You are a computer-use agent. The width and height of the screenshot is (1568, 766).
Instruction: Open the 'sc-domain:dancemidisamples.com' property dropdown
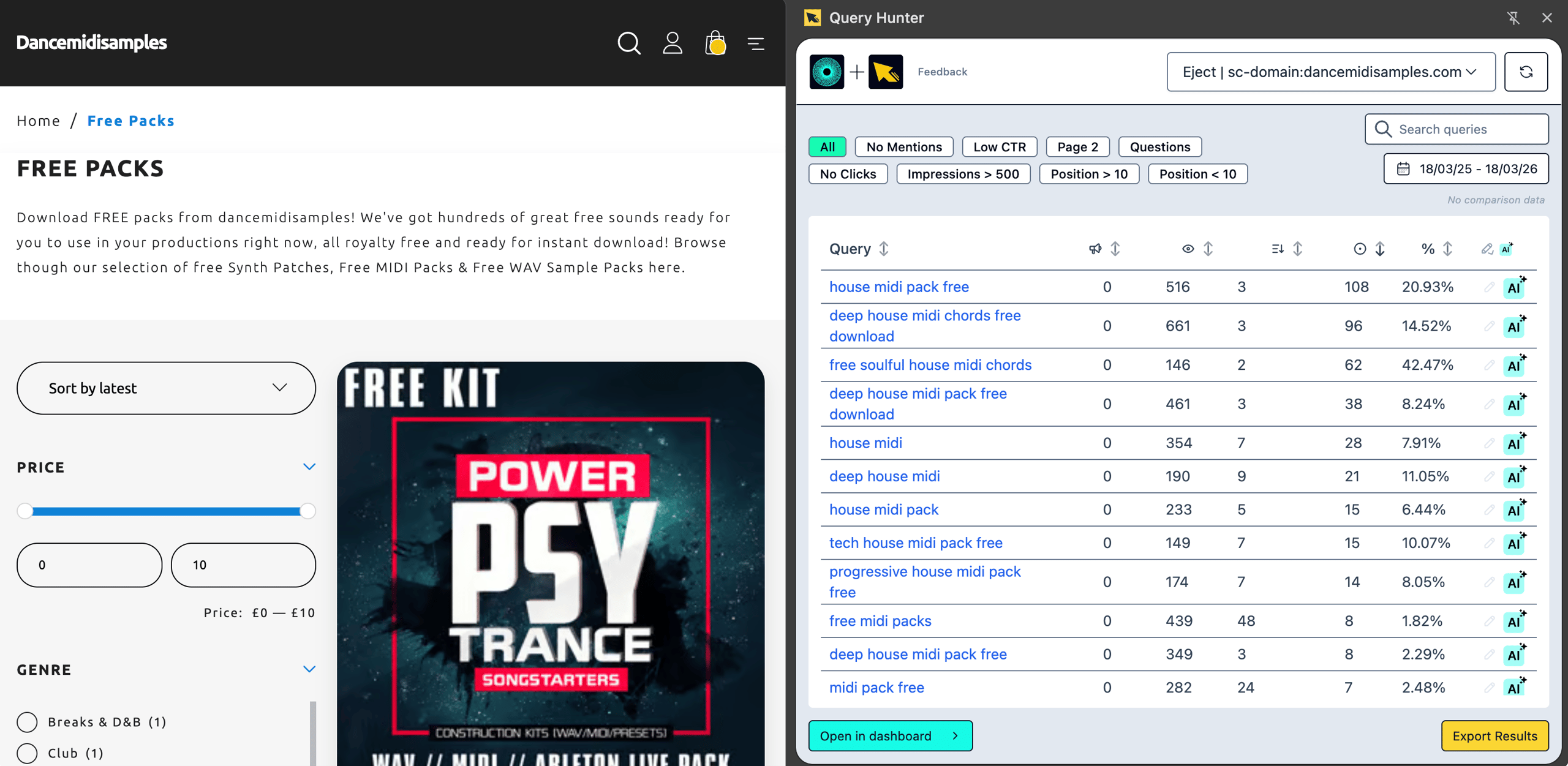(x=1330, y=72)
